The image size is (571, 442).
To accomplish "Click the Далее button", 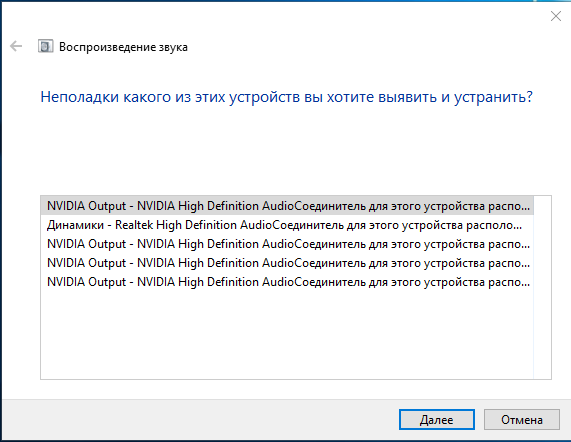I will 437,419.
